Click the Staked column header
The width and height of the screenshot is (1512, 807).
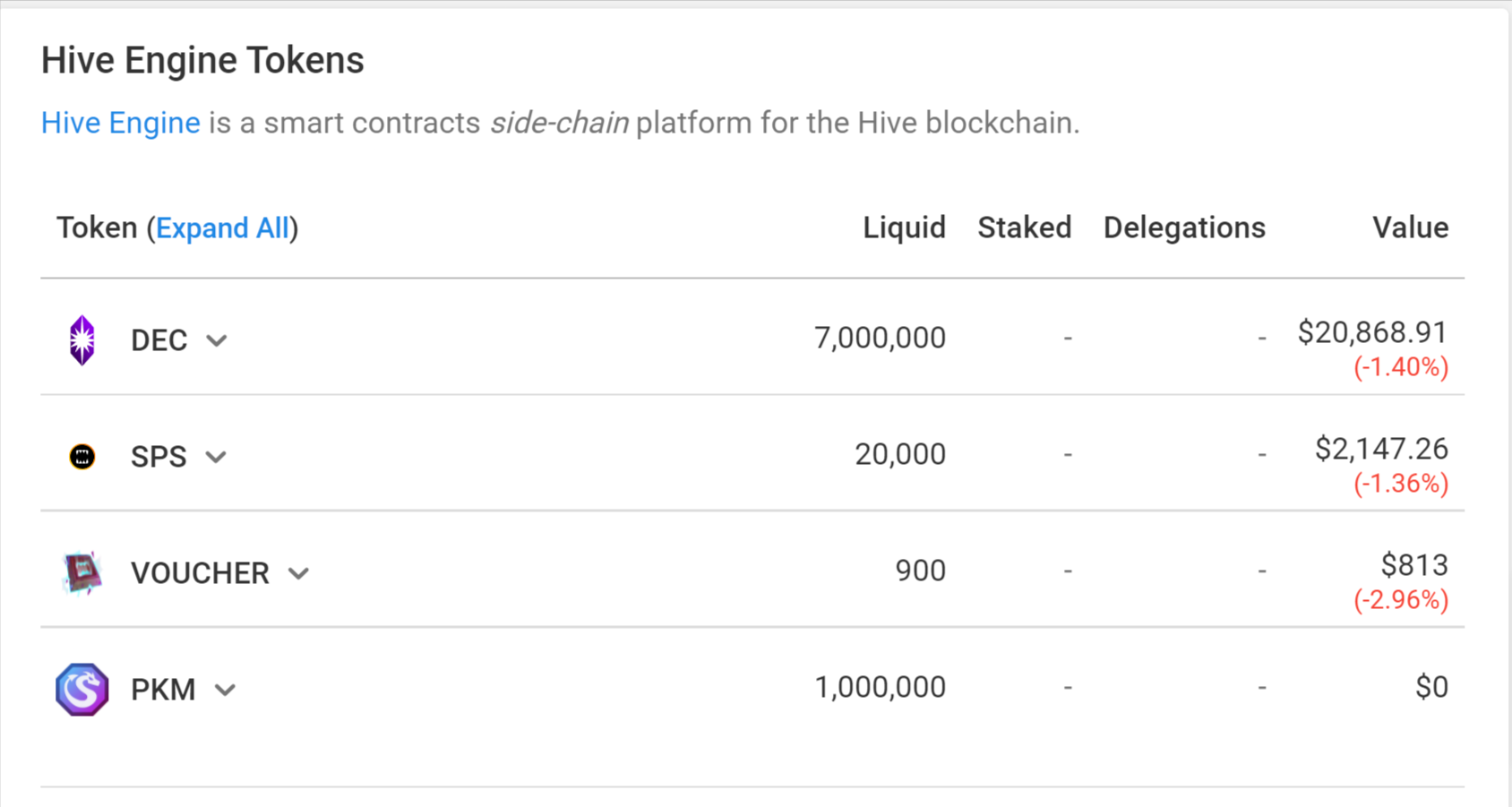(x=1025, y=228)
